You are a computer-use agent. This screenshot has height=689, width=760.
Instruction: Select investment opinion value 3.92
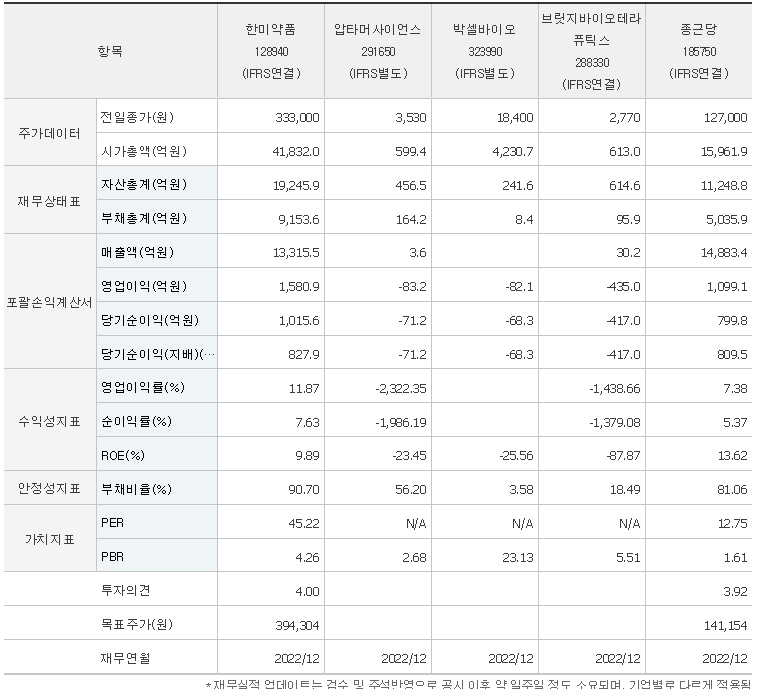click(735, 592)
